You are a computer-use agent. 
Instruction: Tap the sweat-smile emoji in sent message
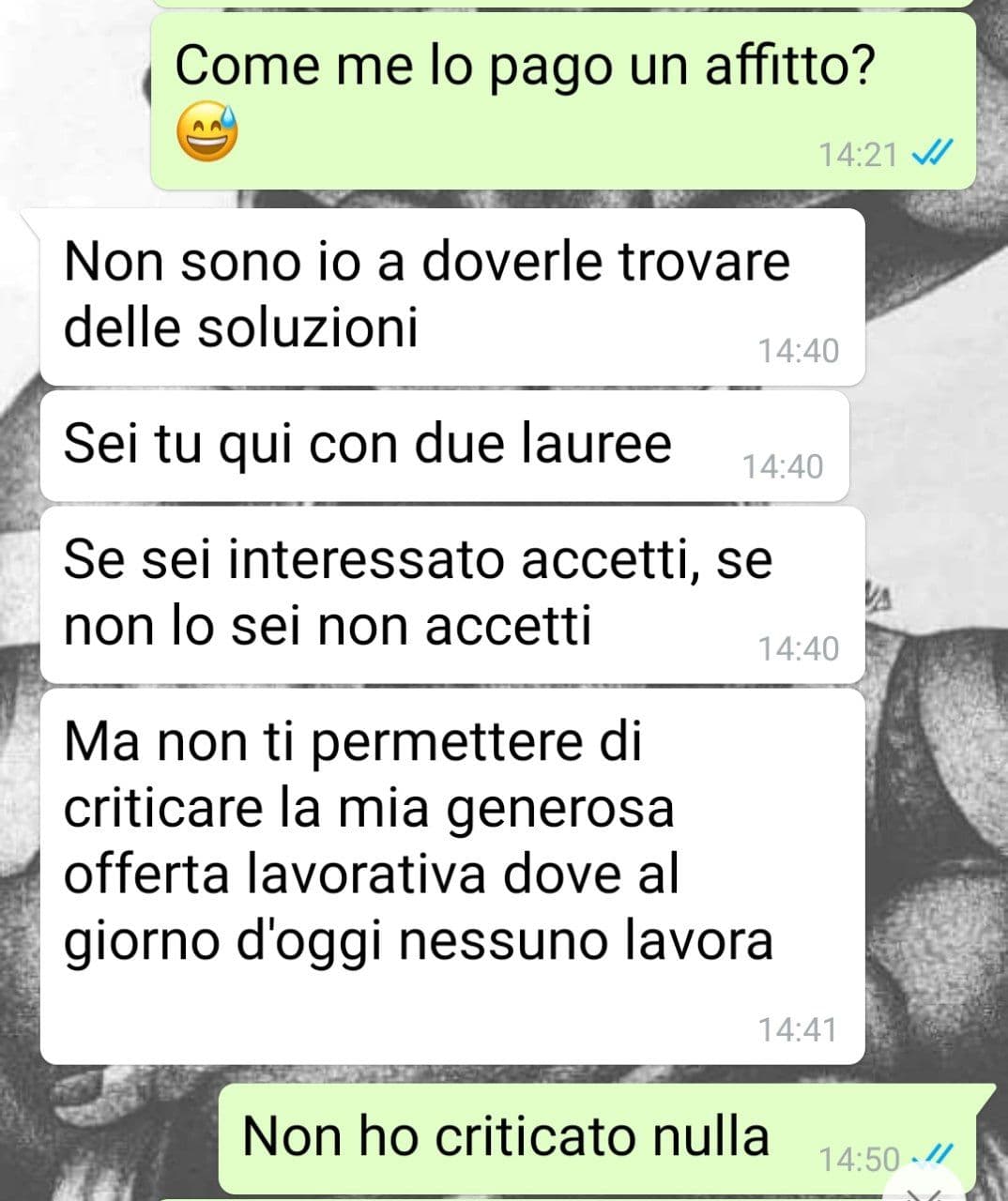tap(206, 132)
